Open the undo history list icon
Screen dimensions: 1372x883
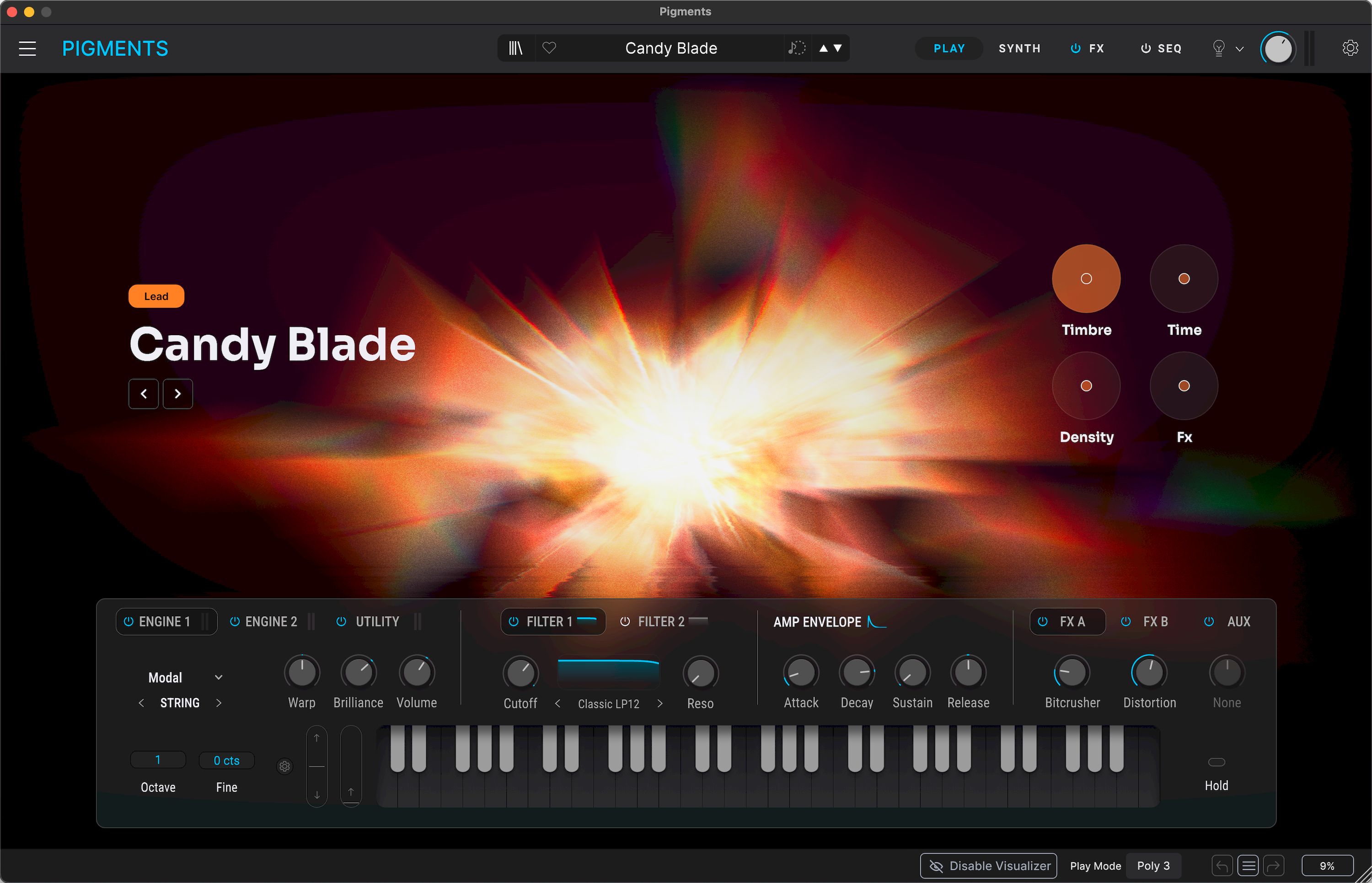pyautogui.click(x=1248, y=865)
